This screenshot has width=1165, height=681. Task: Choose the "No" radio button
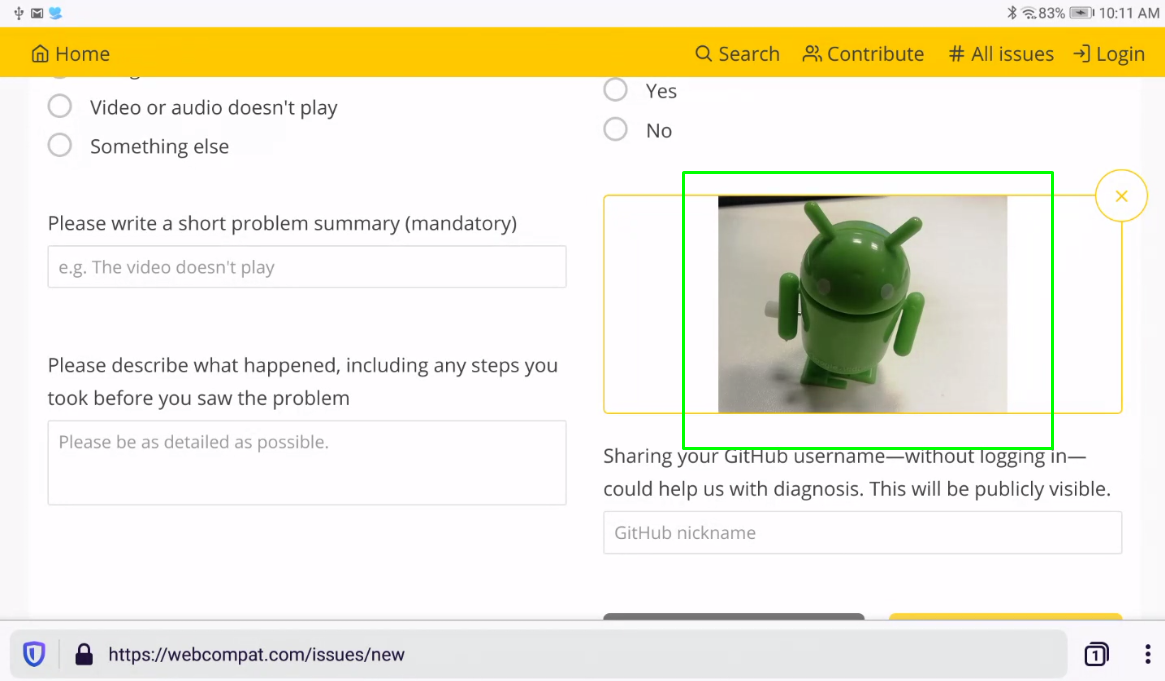tap(615, 129)
